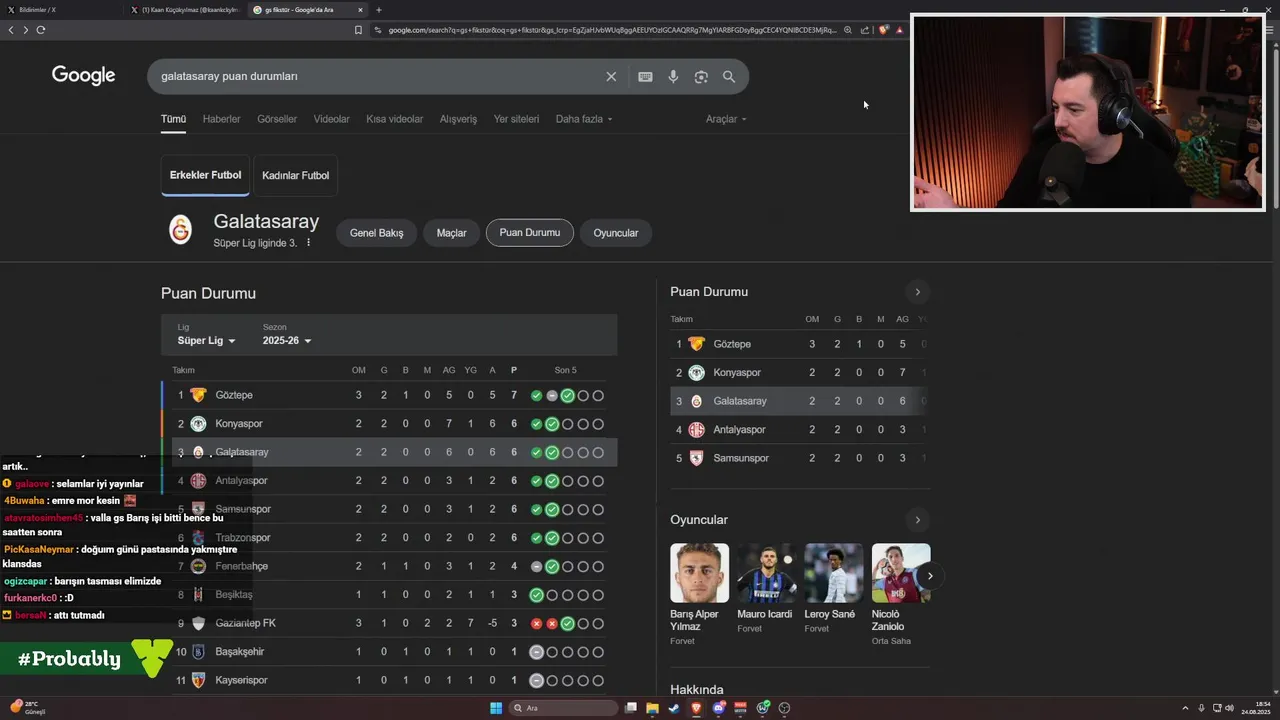This screenshot has width=1280, height=720.
Task: Click Başakşehir in the standings
Action: (241, 652)
